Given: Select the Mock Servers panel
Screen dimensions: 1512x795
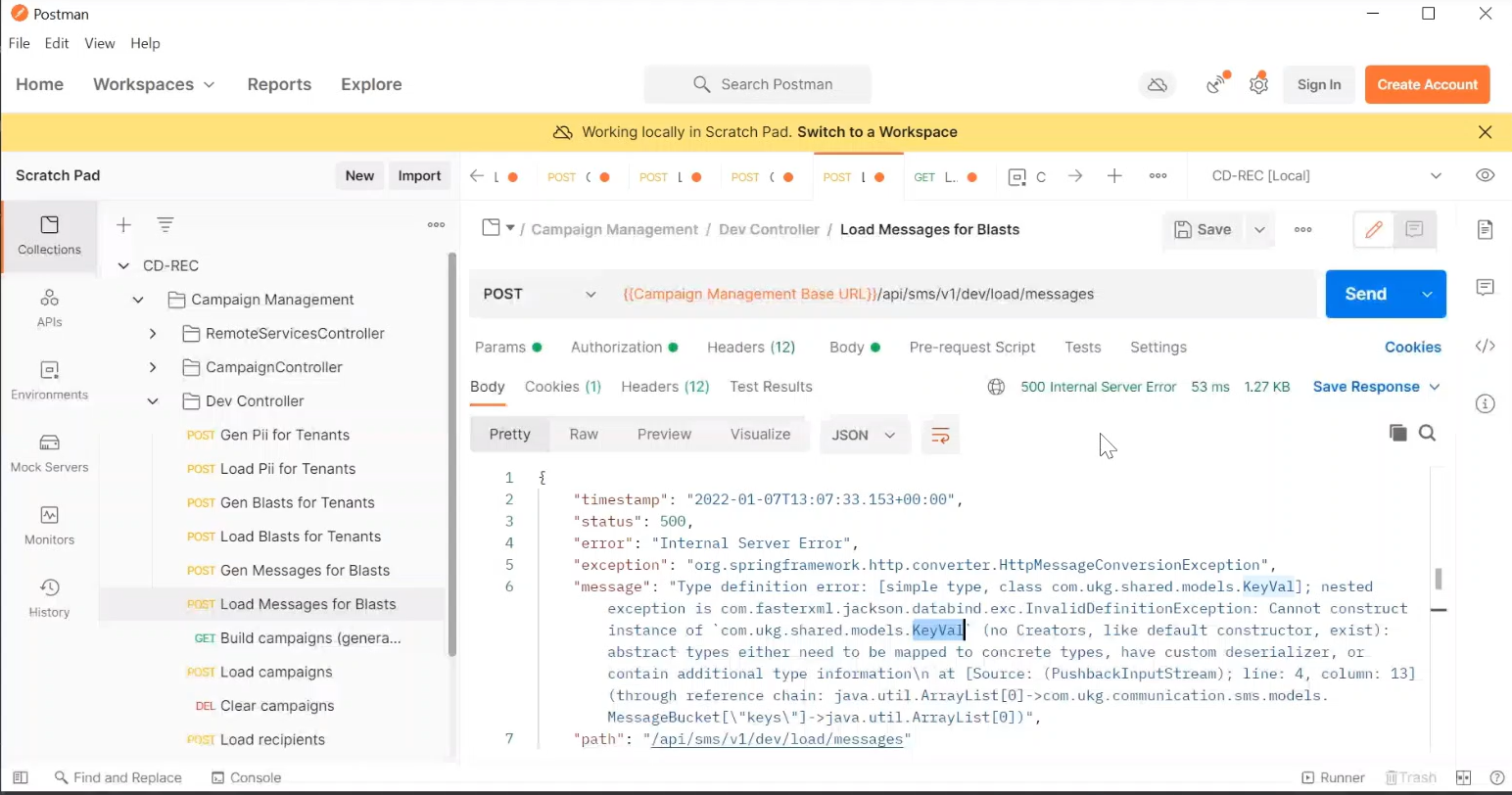Looking at the screenshot, I should [x=49, y=453].
